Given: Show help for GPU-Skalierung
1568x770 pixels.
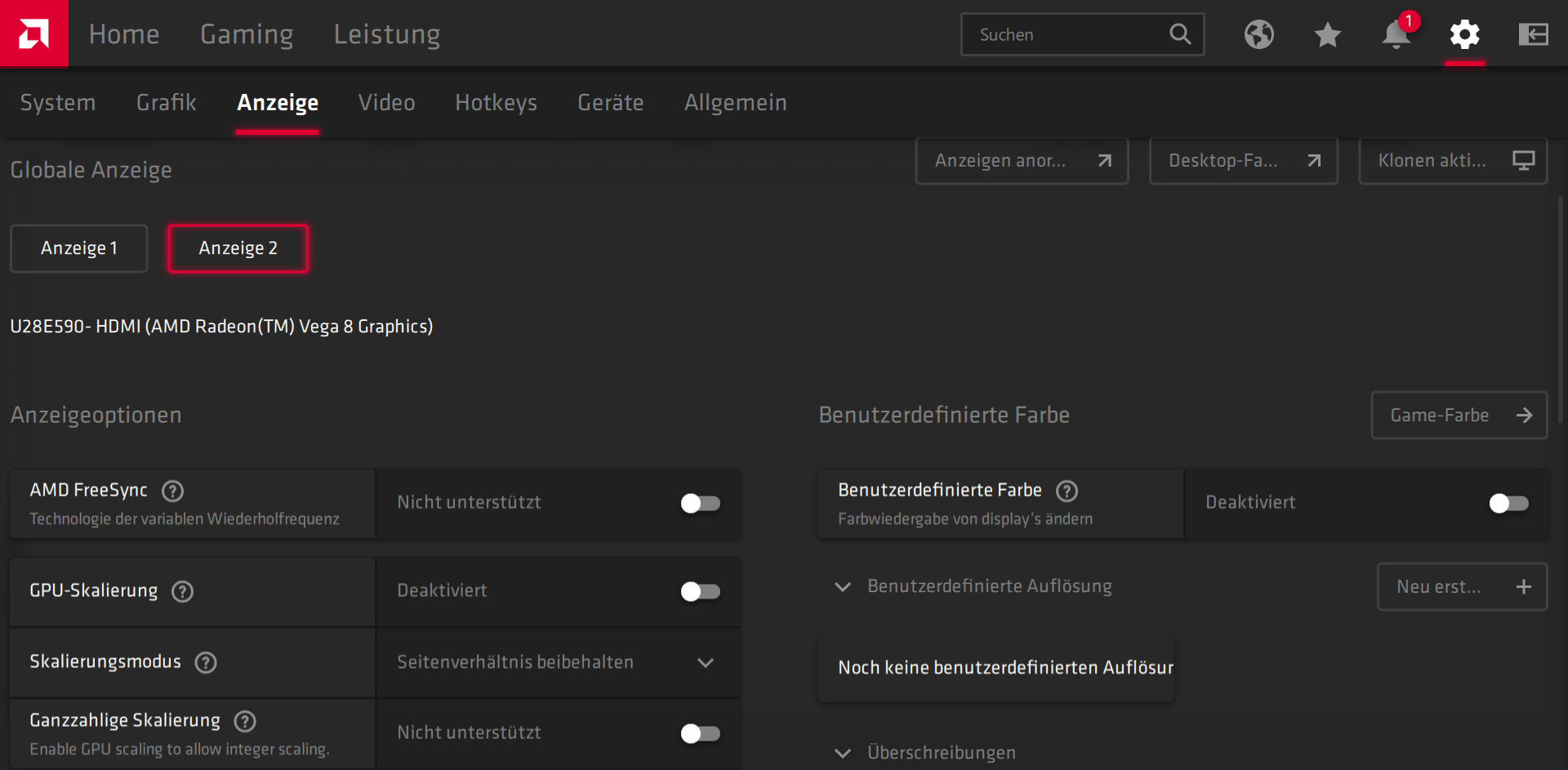Looking at the screenshot, I should click(x=182, y=591).
